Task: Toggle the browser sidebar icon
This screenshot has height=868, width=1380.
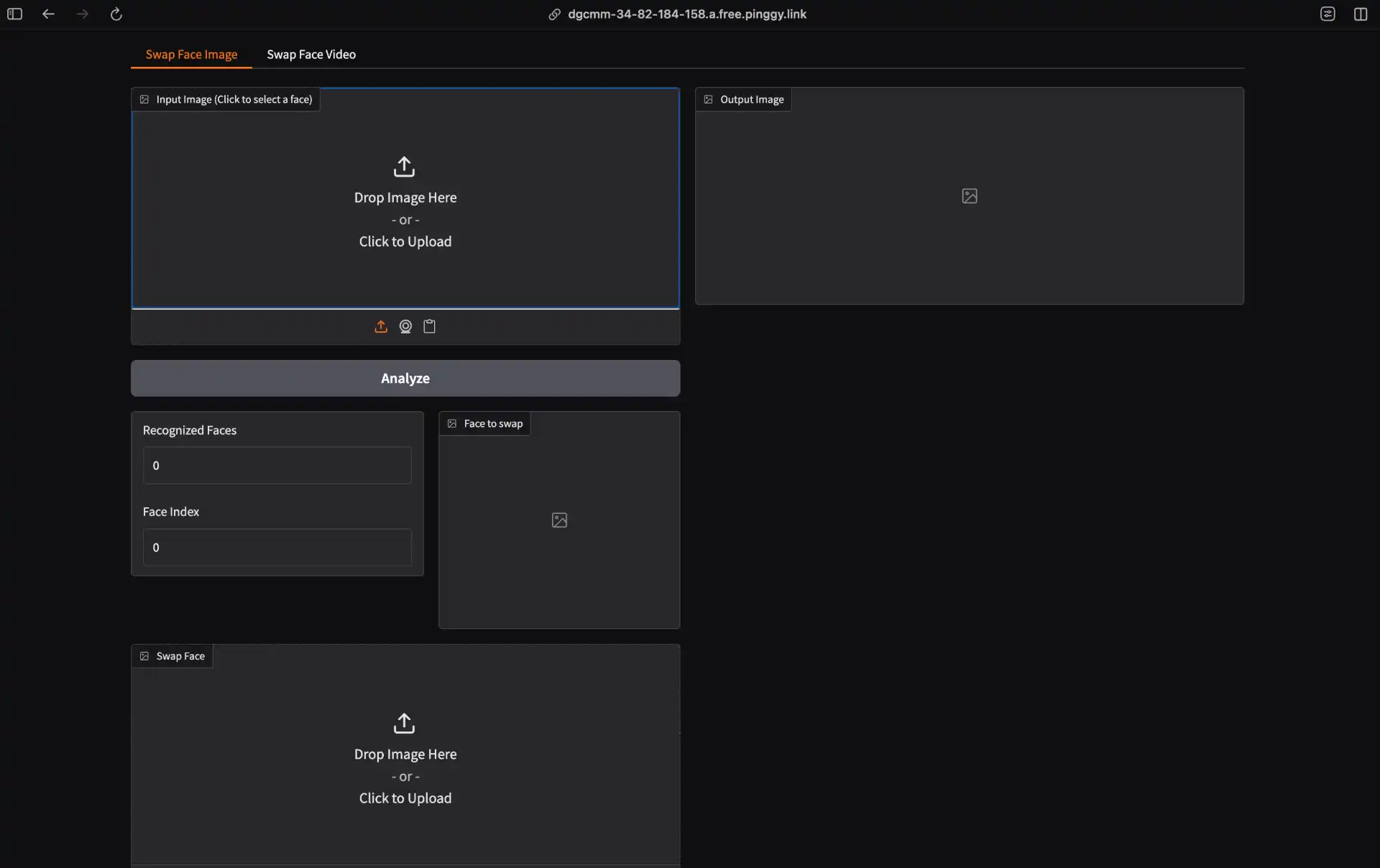Action: point(14,14)
